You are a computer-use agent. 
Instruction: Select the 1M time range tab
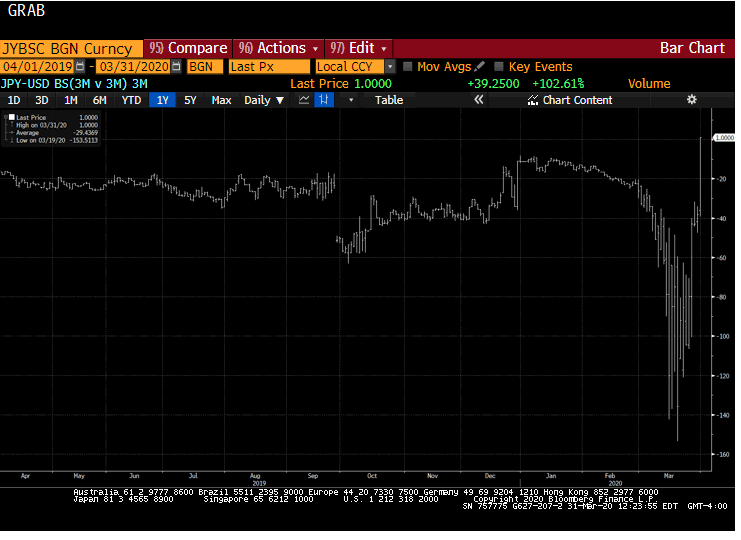[x=70, y=100]
